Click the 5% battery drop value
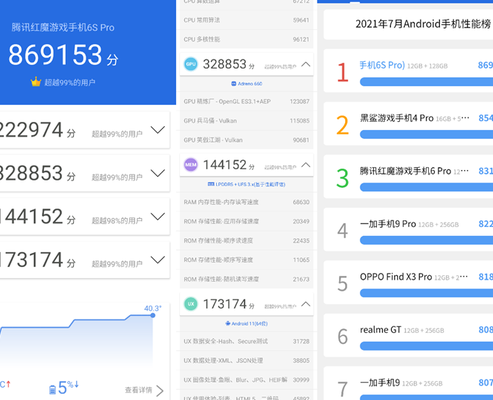 pyautogui.click(x=68, y=388)
